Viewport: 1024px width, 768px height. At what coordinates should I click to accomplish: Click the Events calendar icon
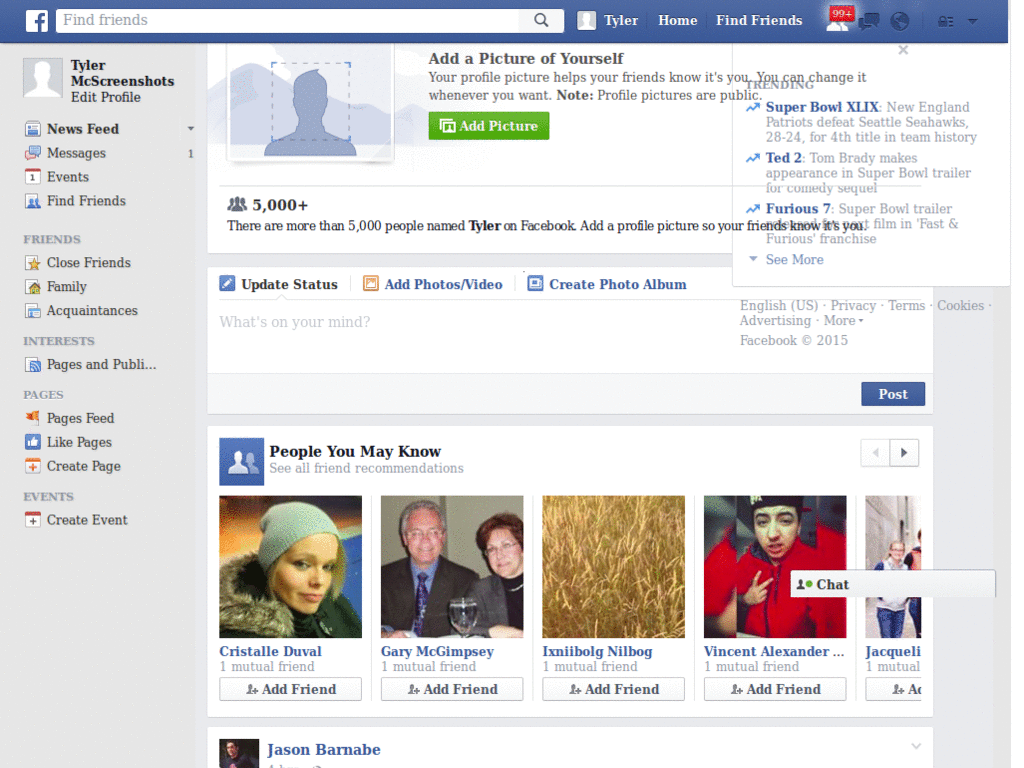[x=33, y=177]
